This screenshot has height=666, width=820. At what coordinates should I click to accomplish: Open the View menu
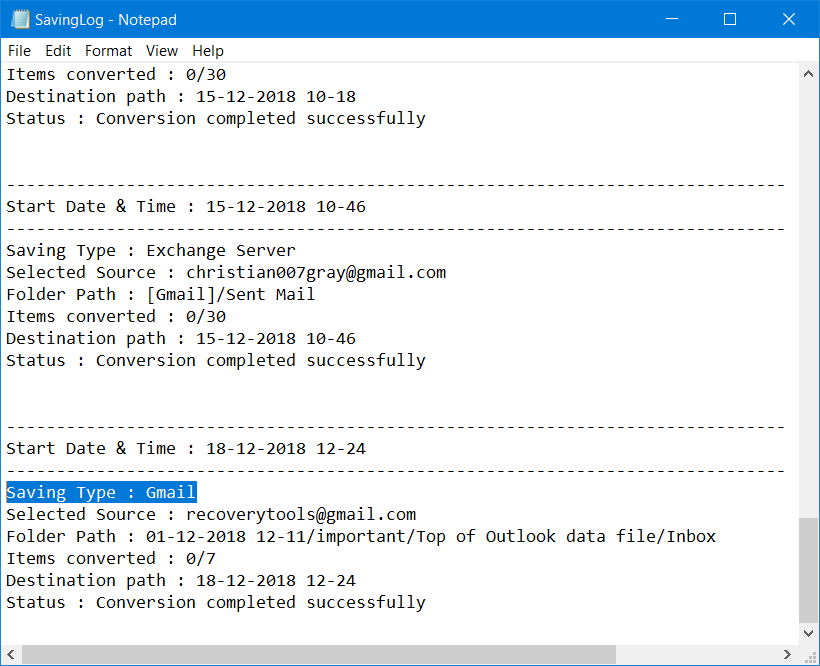(x=162, y=51)
